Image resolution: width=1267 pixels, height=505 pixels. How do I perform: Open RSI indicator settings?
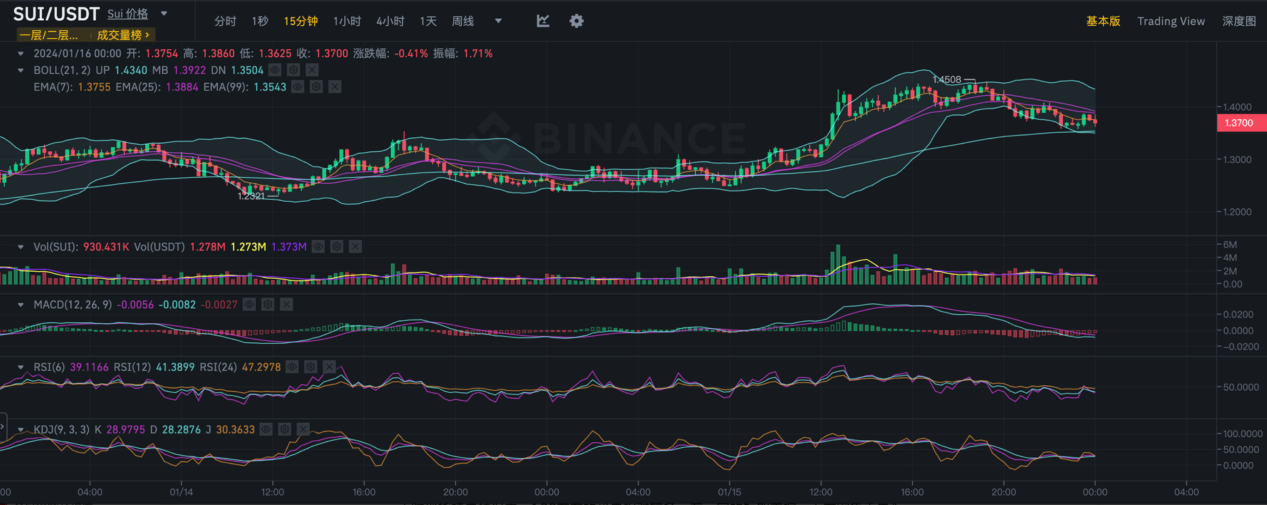(311, 367)
